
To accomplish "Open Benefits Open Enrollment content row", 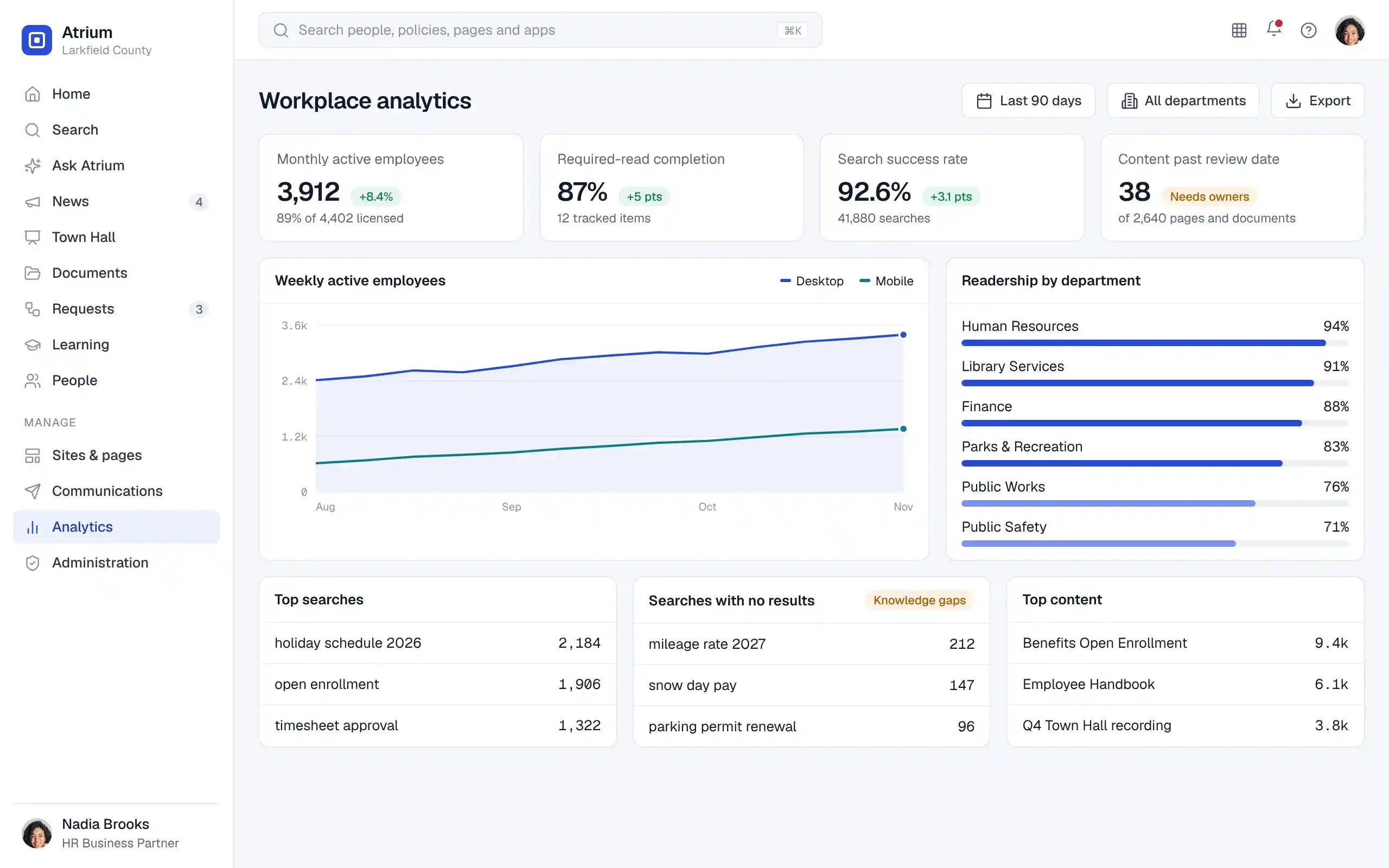I will point(1184,643).
